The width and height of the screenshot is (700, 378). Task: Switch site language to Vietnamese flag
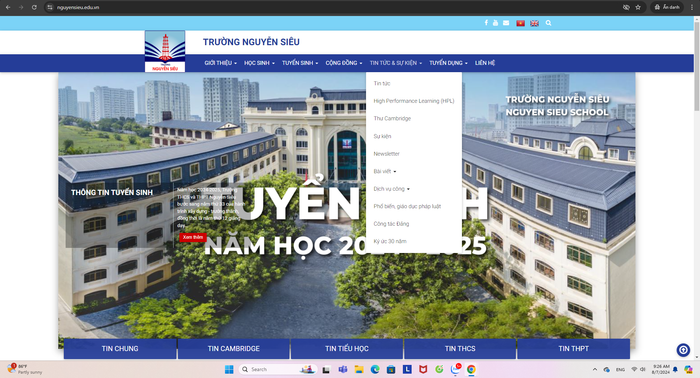521,23
